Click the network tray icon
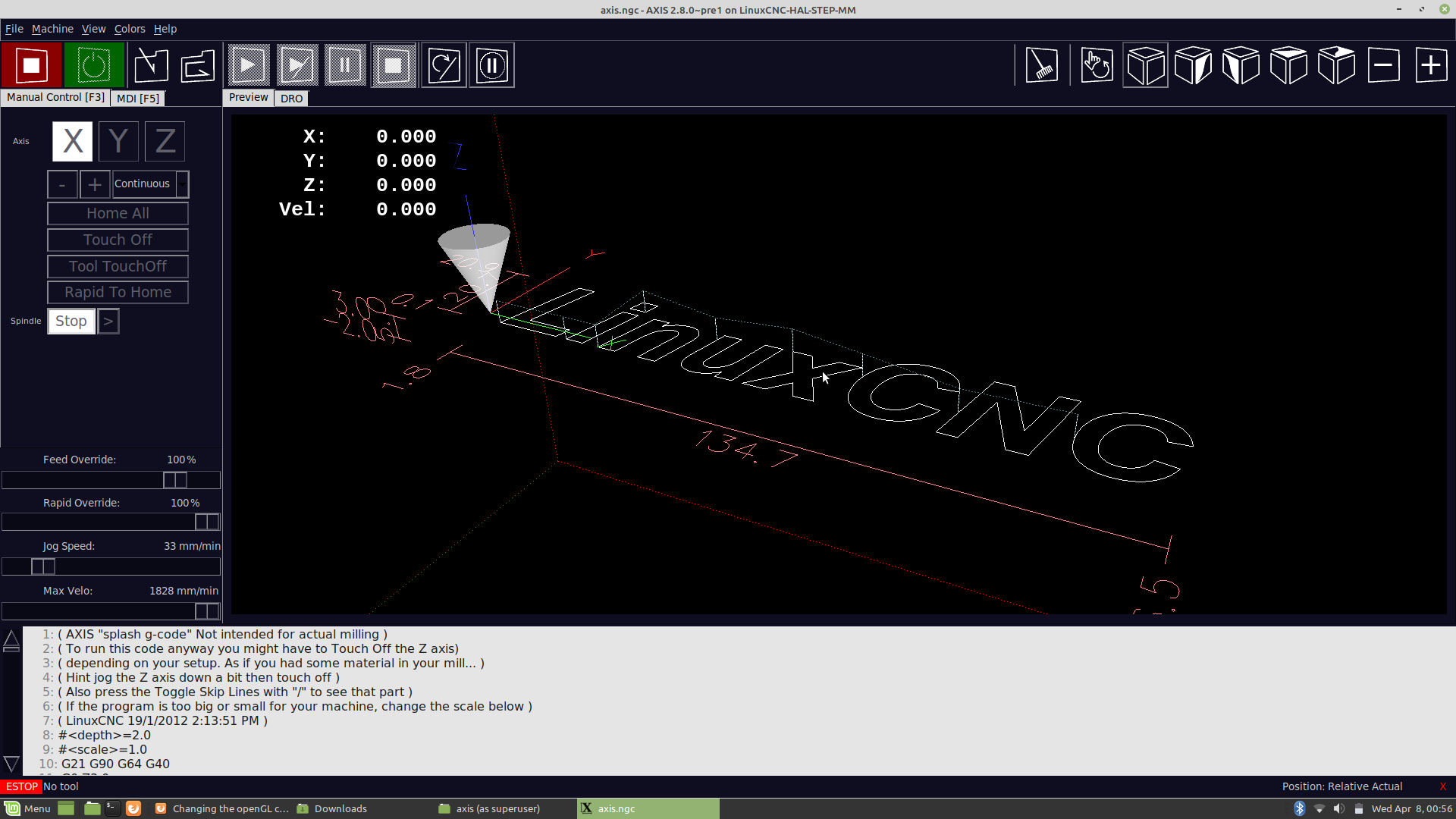The height and width of the screenshot is (819, 1456). (x=1319, y=808)
